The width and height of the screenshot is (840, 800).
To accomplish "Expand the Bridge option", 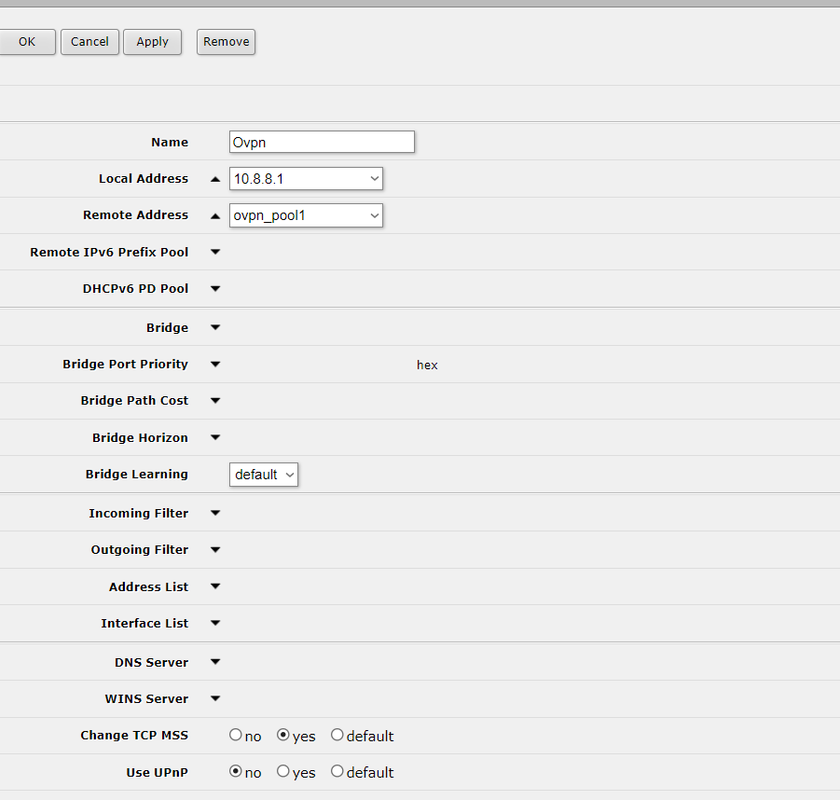I will [215, 327].
